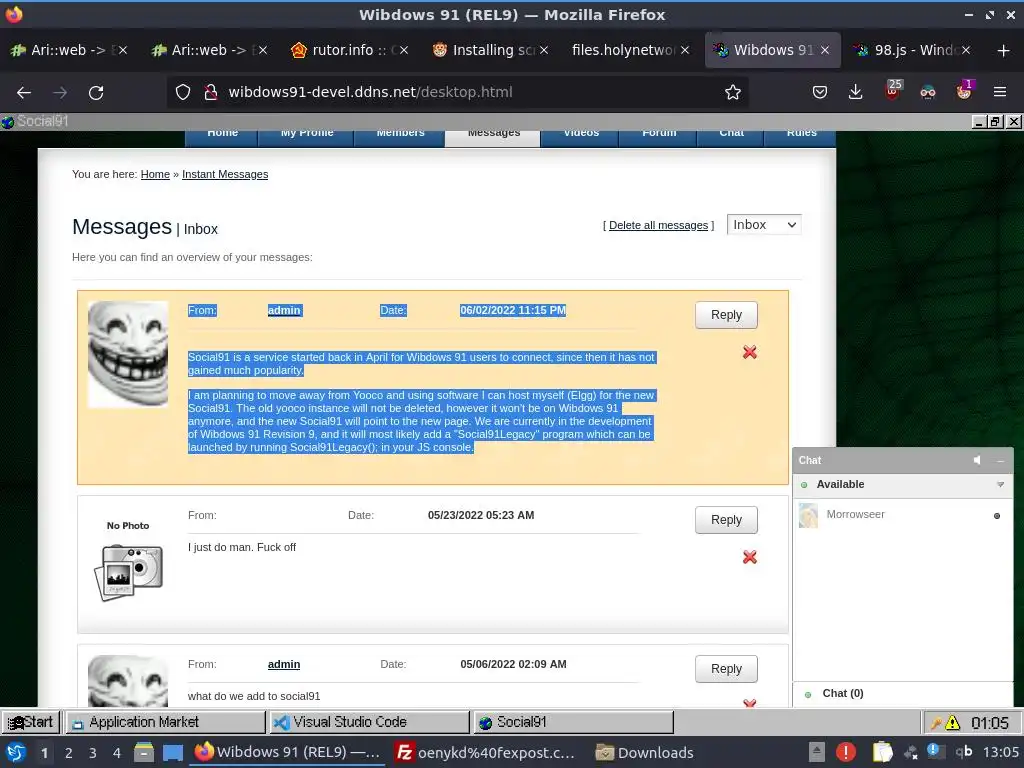Click the "I just do man" message text
1024x768 pixels.
[242, 547]
